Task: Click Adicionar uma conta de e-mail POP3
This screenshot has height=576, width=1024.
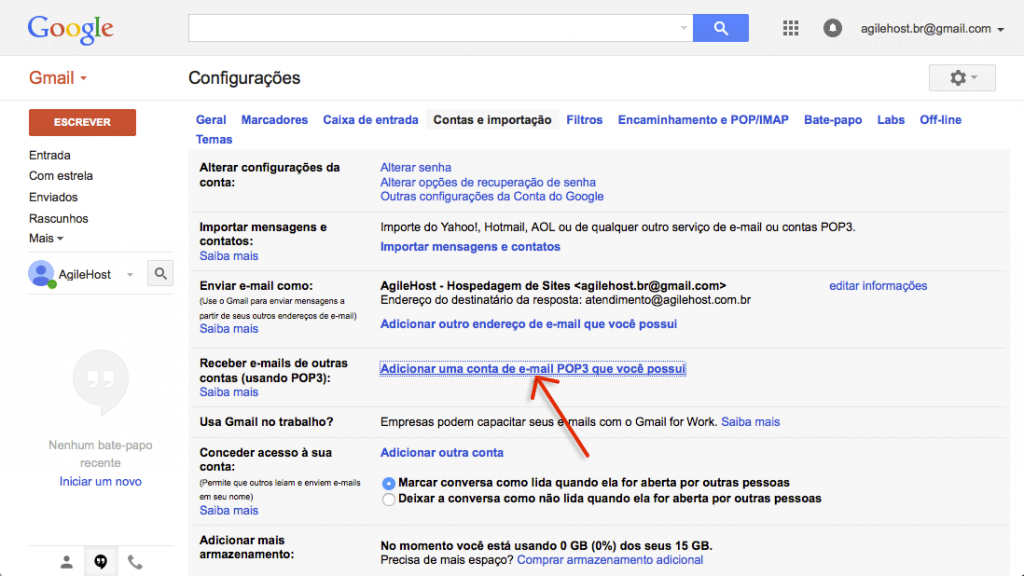Action: (x=533, y=369)
